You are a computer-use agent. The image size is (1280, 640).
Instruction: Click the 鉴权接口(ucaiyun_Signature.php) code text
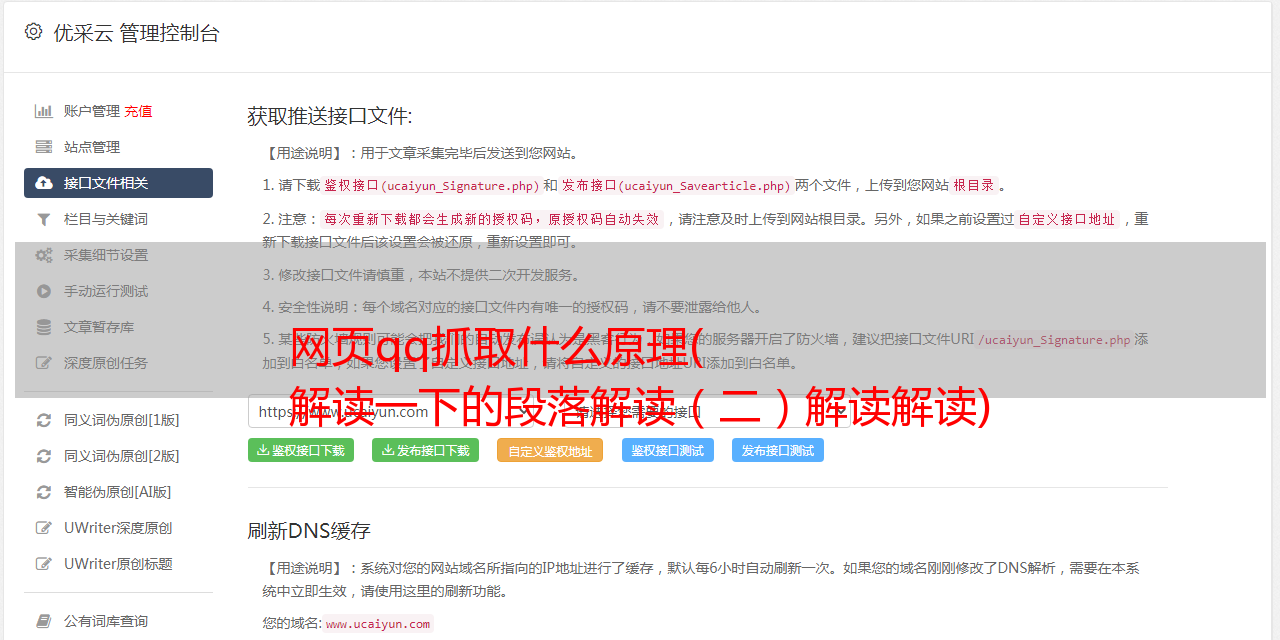pyautogui.click(x=431, y=185)
